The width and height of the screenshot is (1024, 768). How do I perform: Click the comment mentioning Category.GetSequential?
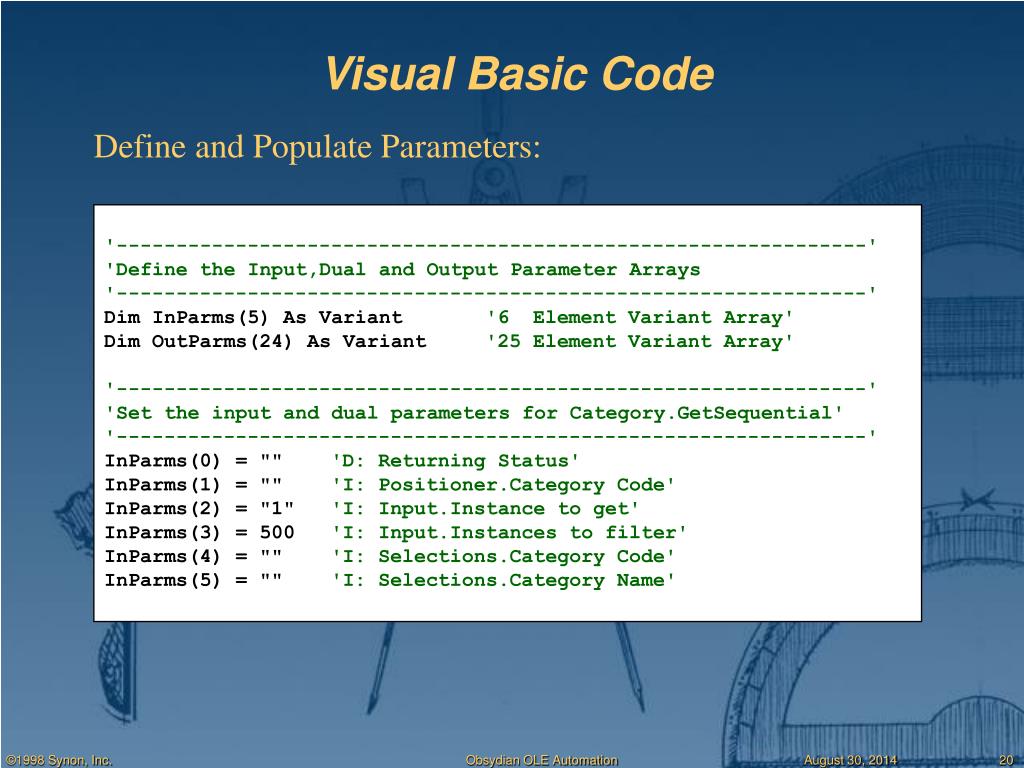coord(475,413)
